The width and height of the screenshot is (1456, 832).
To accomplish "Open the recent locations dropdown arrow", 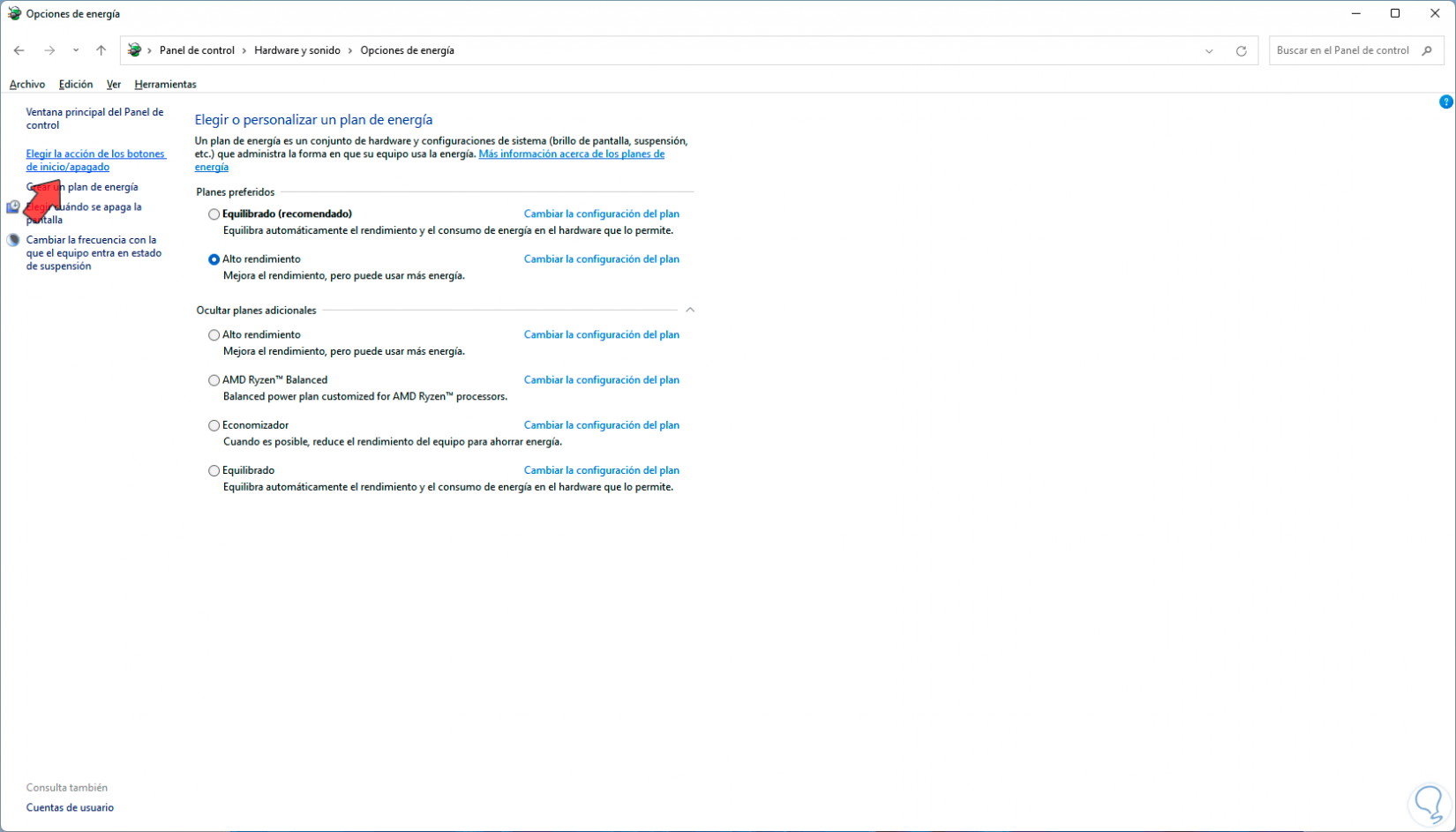I will (x=76, y=50).
